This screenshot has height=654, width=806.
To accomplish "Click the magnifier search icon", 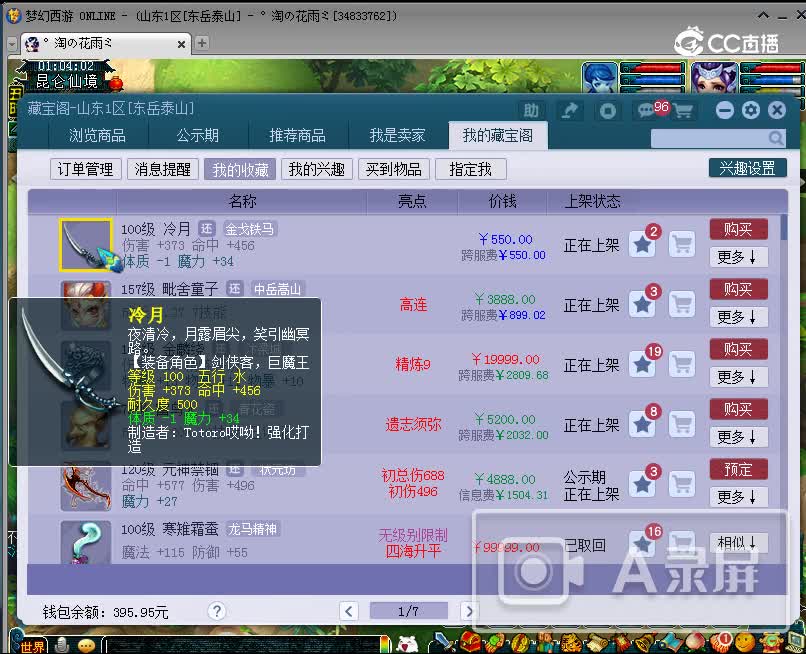I will [x=776, y=138].
